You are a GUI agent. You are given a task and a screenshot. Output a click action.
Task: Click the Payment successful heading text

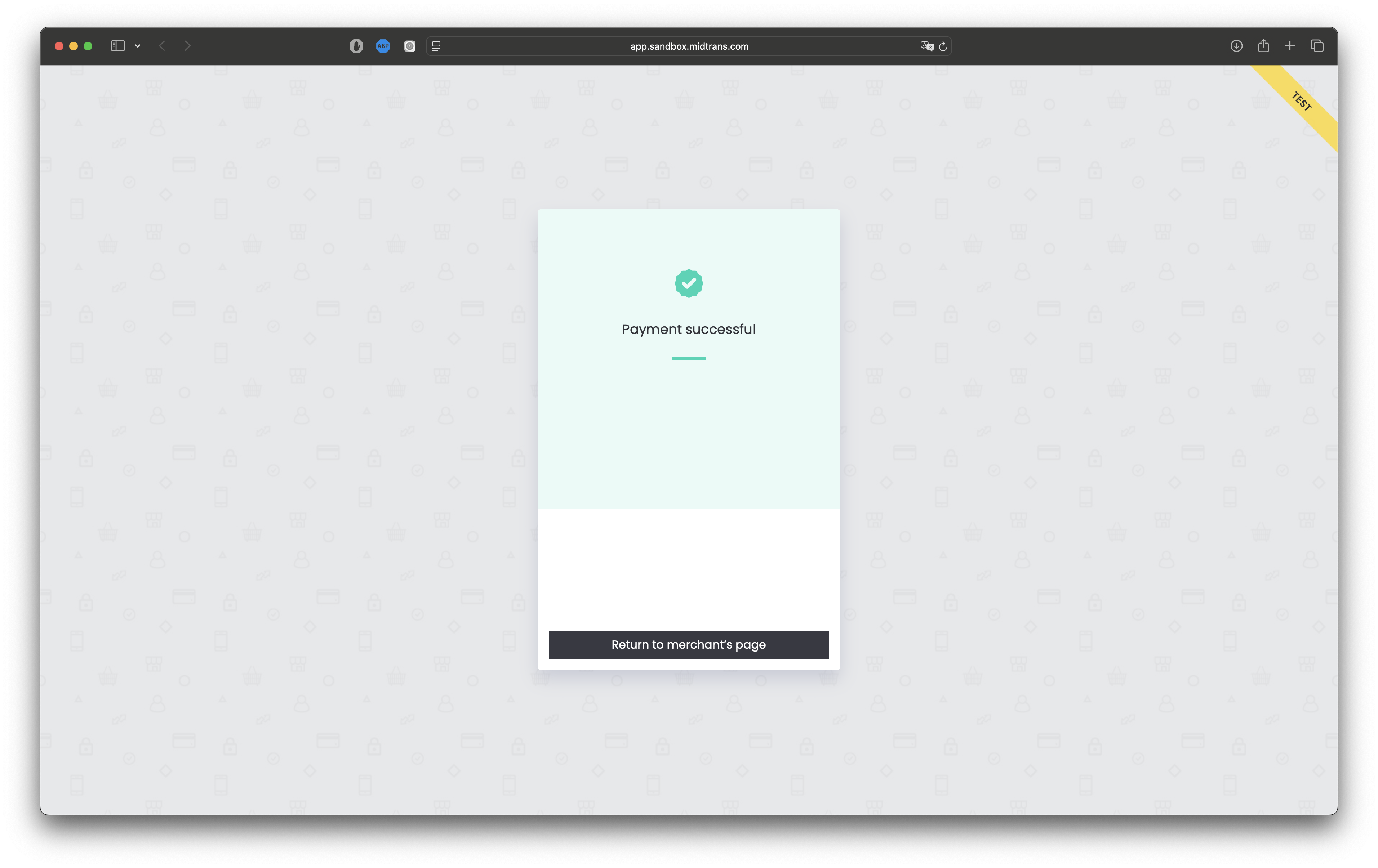[x=688, y=329]
